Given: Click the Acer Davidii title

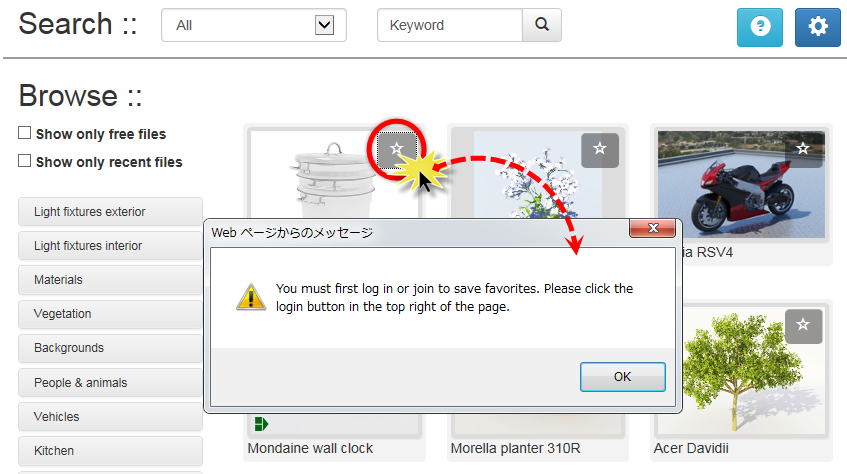Looking at the screenshot, I should [x=691, y=449].
